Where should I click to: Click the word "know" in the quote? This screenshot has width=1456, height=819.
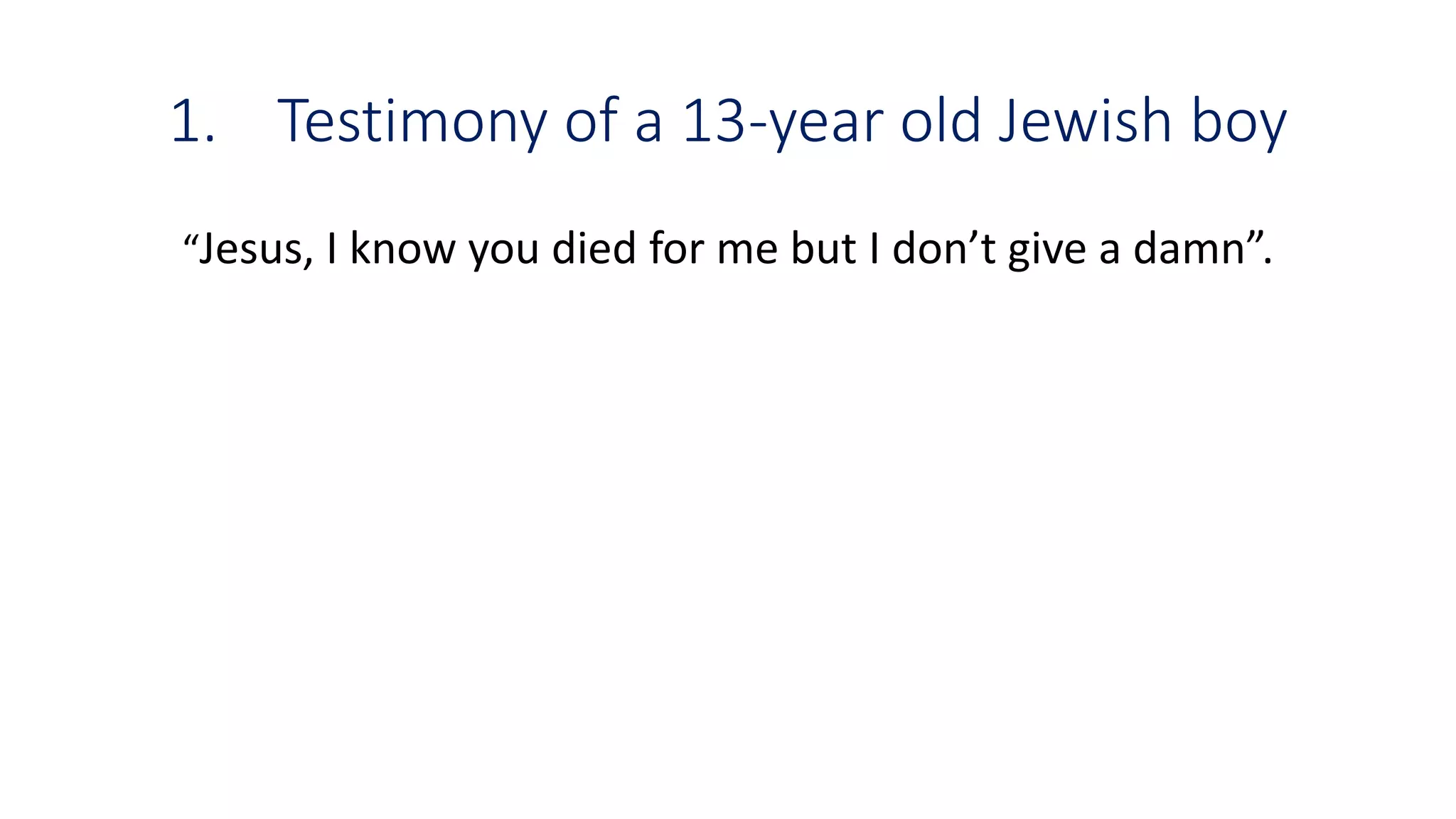(x=402, y=249)
